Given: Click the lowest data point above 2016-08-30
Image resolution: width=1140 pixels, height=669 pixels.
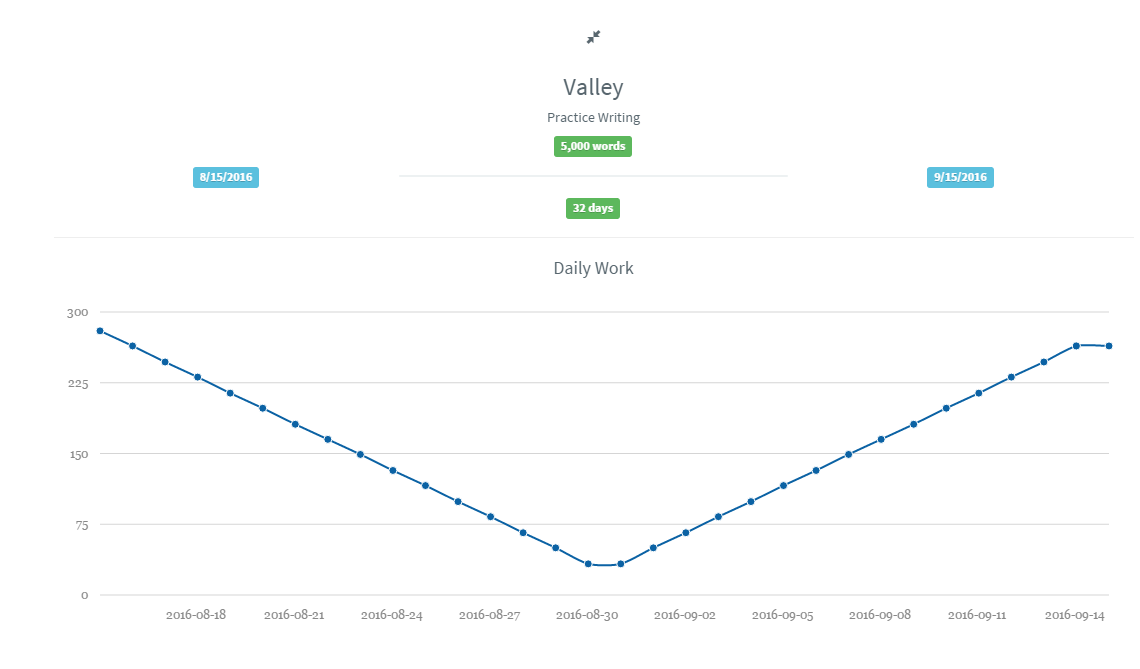Looking at the screenshot, I should (x=588, y=564).
